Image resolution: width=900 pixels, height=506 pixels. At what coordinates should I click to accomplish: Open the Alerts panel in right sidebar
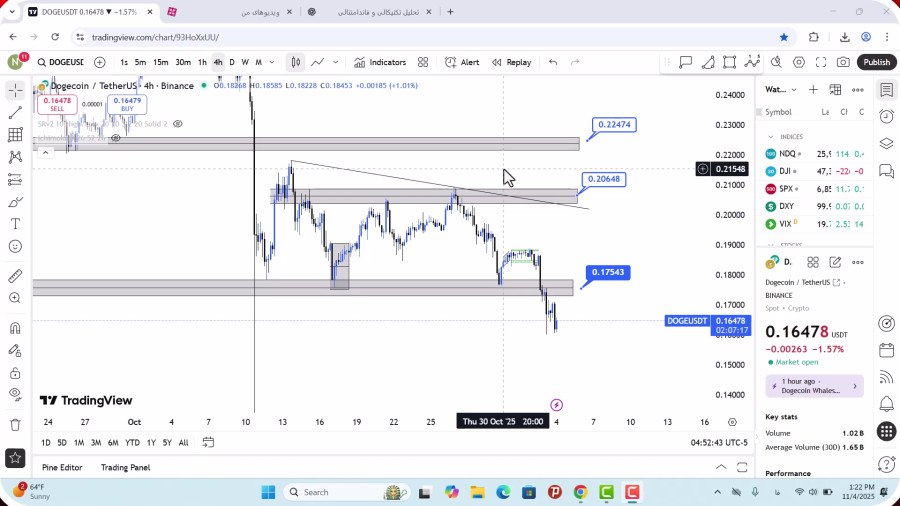886,117
